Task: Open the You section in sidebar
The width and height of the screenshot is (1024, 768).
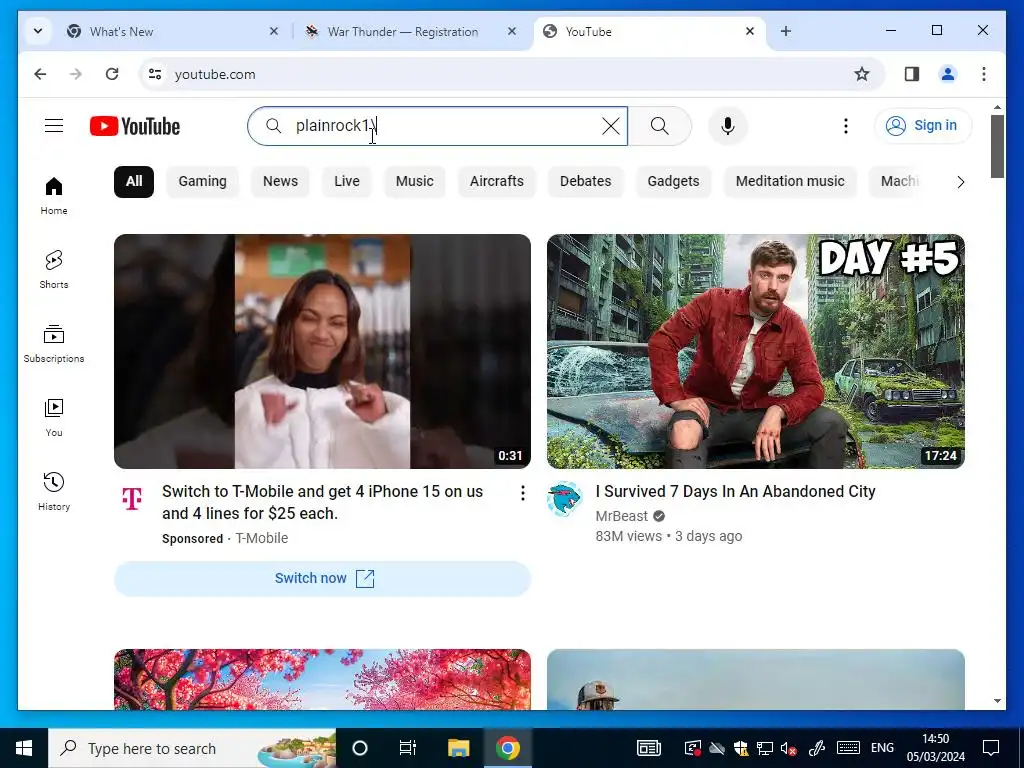Action: point(54,417)
